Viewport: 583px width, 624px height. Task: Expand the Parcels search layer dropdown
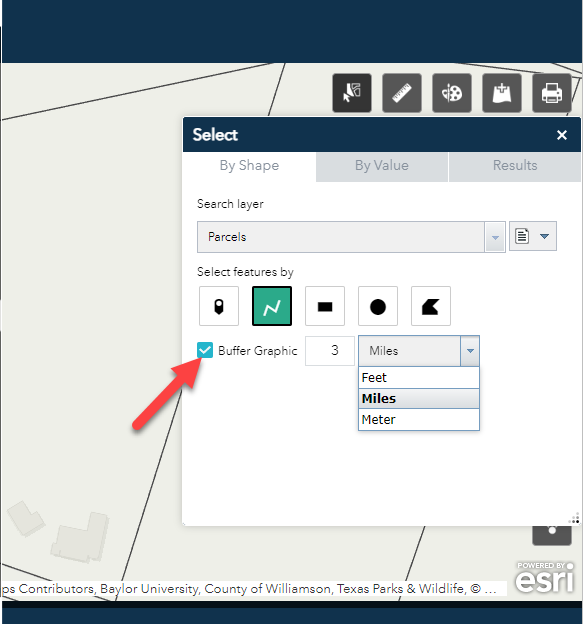495,237
